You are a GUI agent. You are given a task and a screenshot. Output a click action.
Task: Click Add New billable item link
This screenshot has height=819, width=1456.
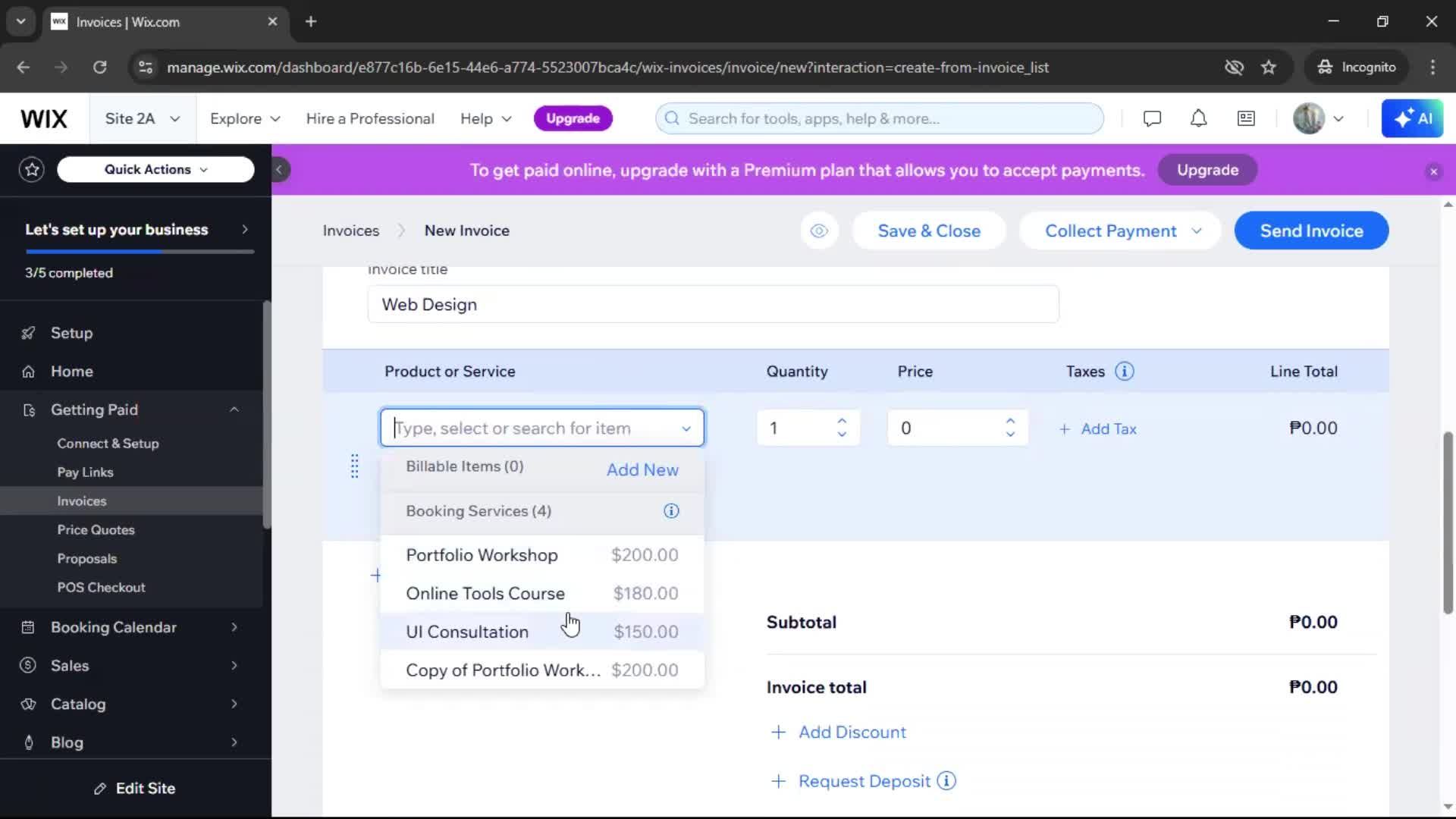pos(642,470)
